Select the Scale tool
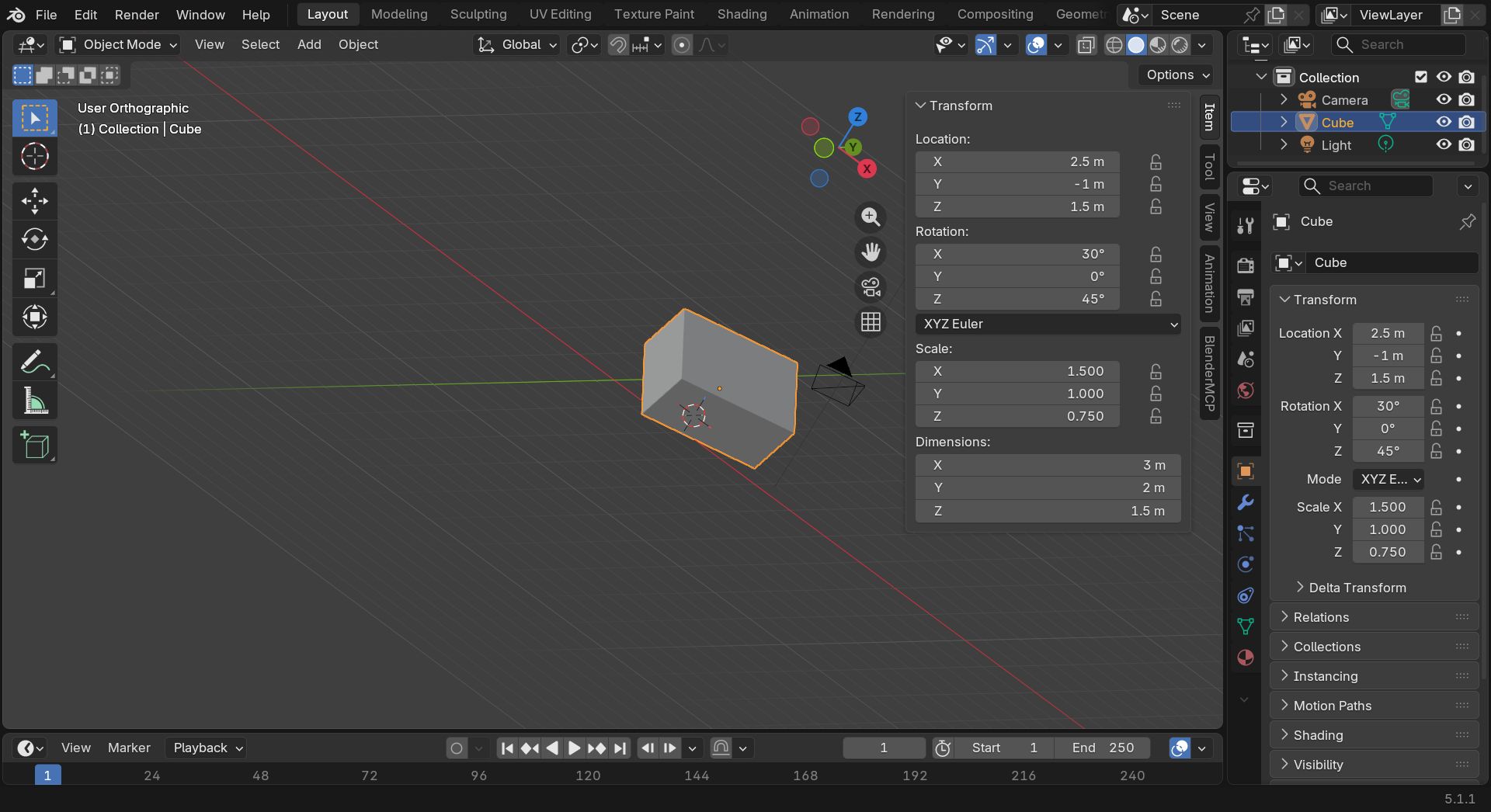Screen dimensions: 1491x812 [x=34, y=278]
